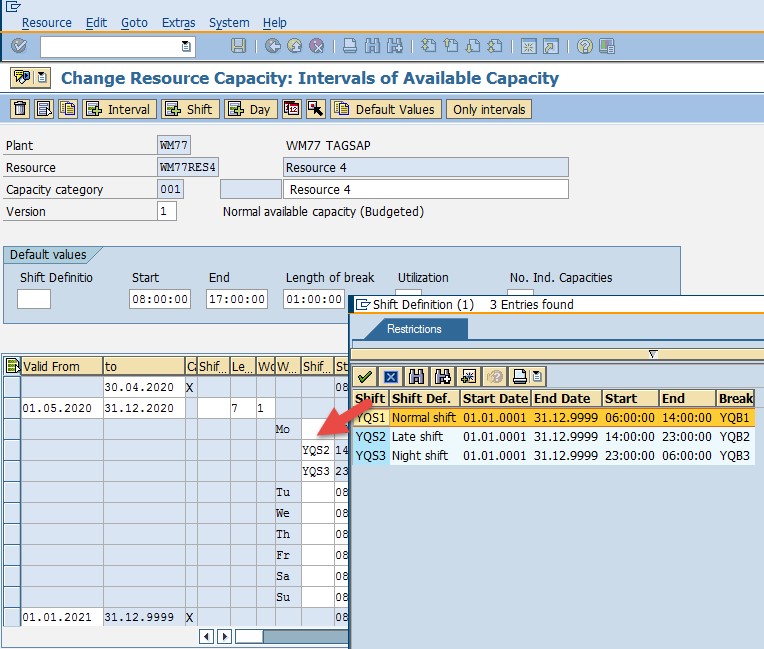Expand the restrictions area using the triangle
This screenshot has width=764, height=649.
pos(653,354)
